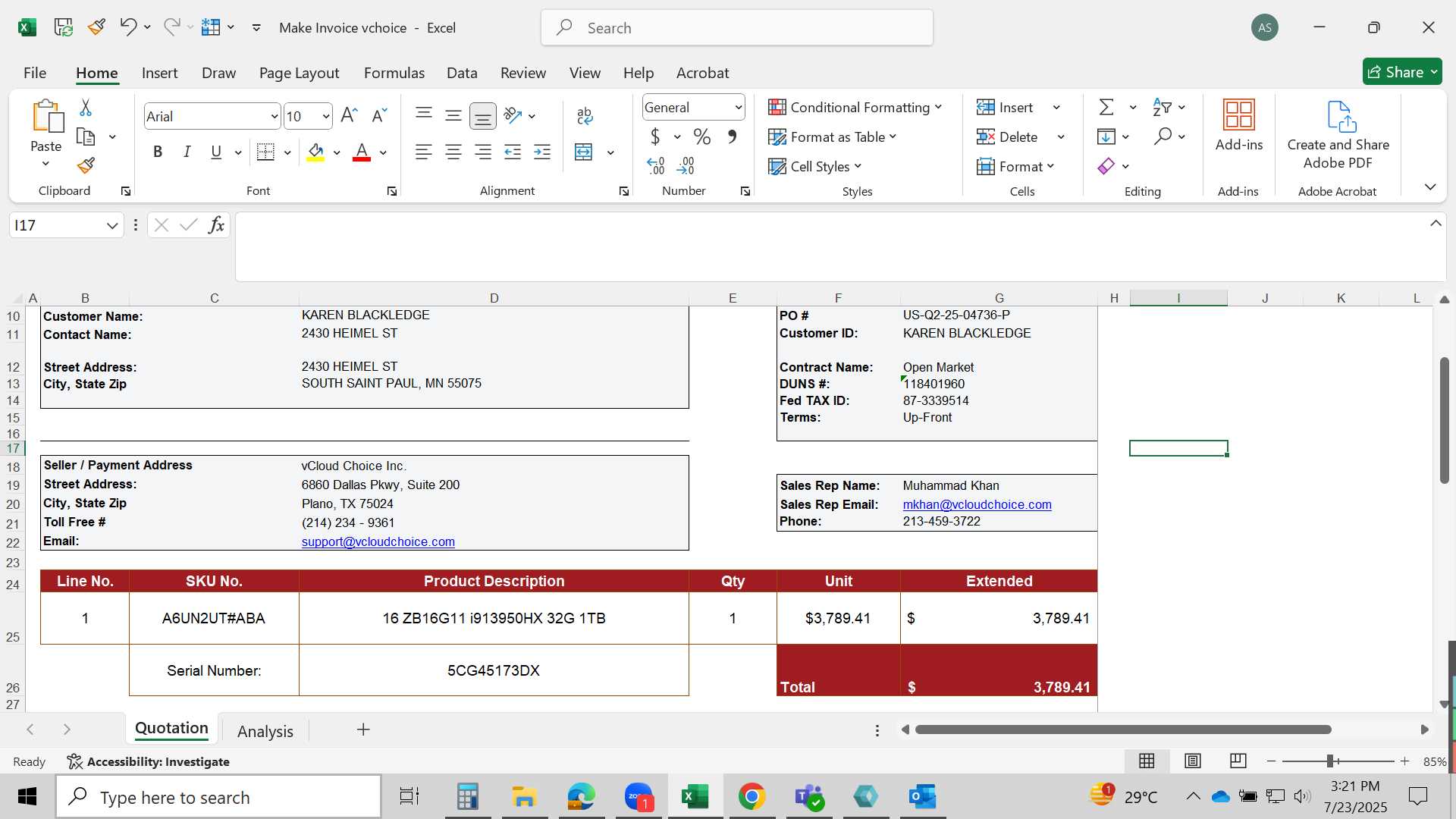Open the Font size dropdown showing 10
The image size is (1456, 819).
coord(326,116)
